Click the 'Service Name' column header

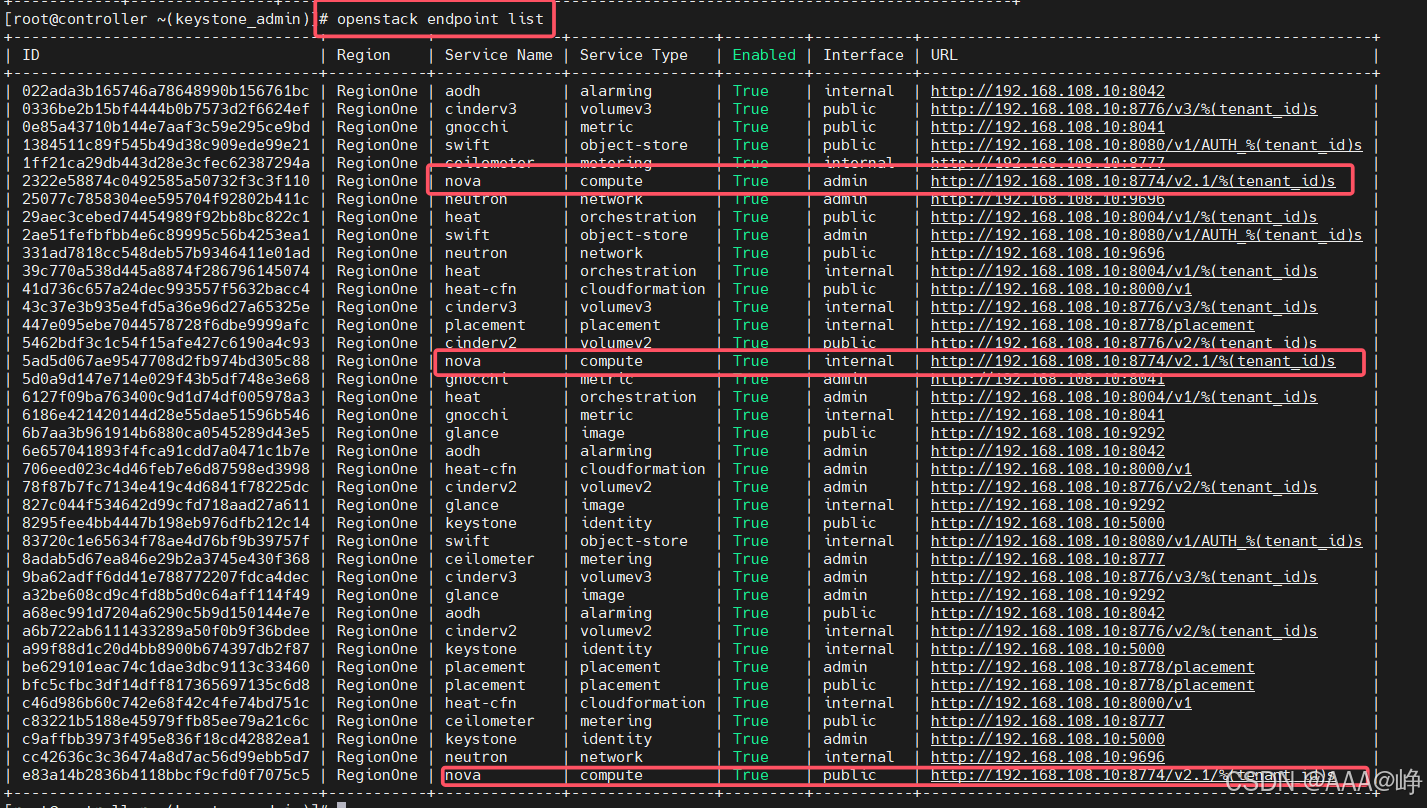pos(499,55)
